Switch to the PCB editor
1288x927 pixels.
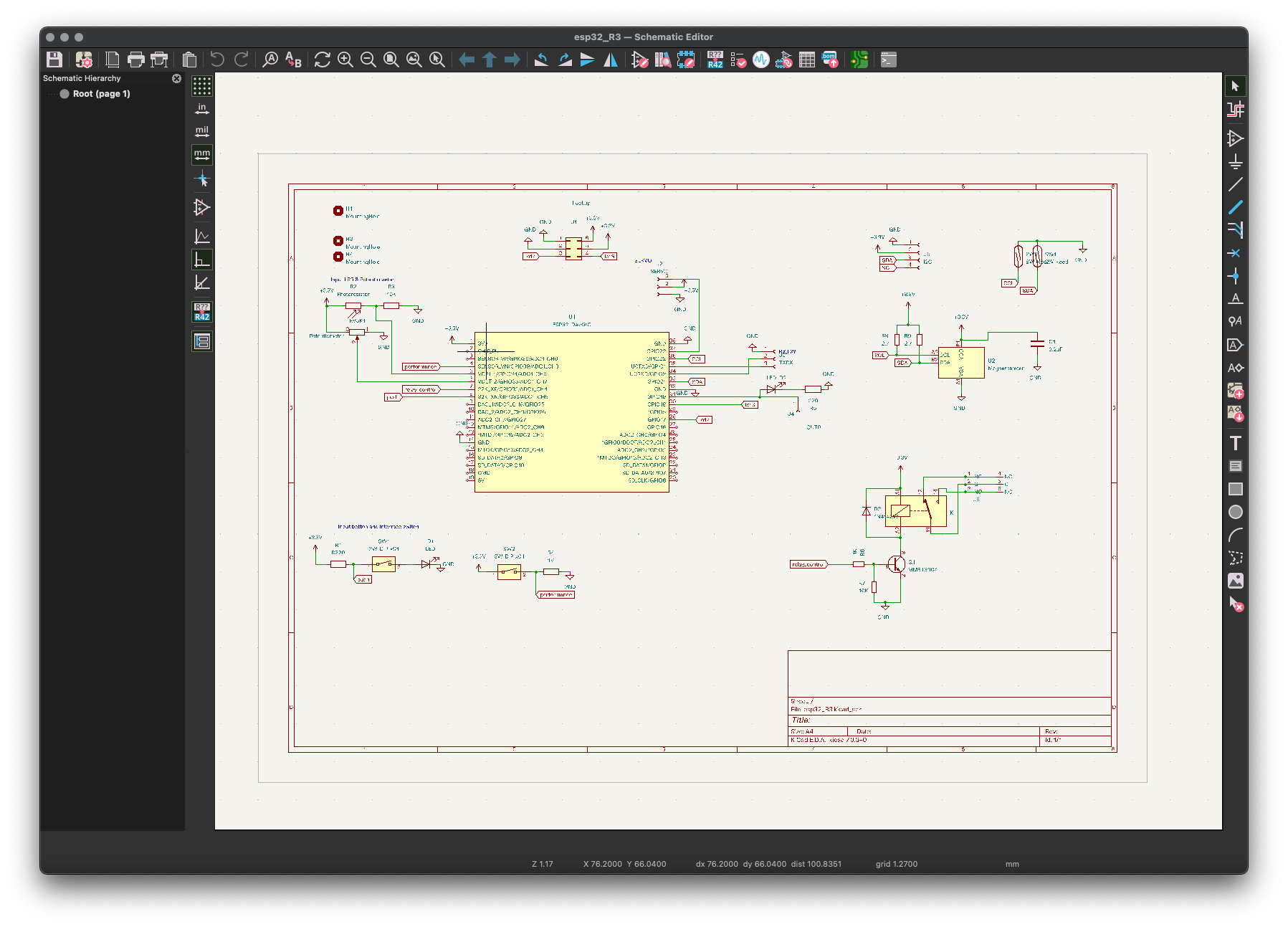click(859, 60)
